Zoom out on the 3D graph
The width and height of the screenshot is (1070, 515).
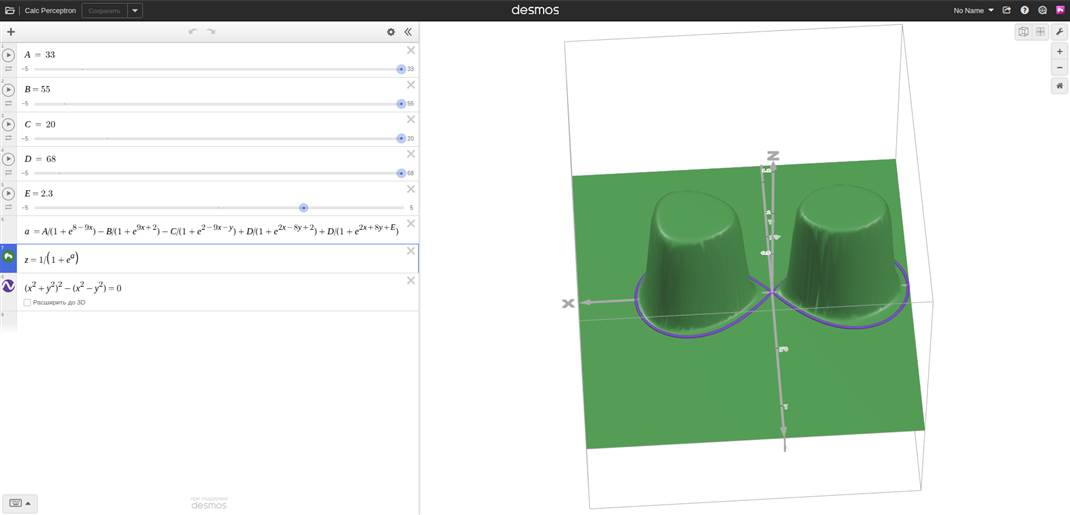1060,68
